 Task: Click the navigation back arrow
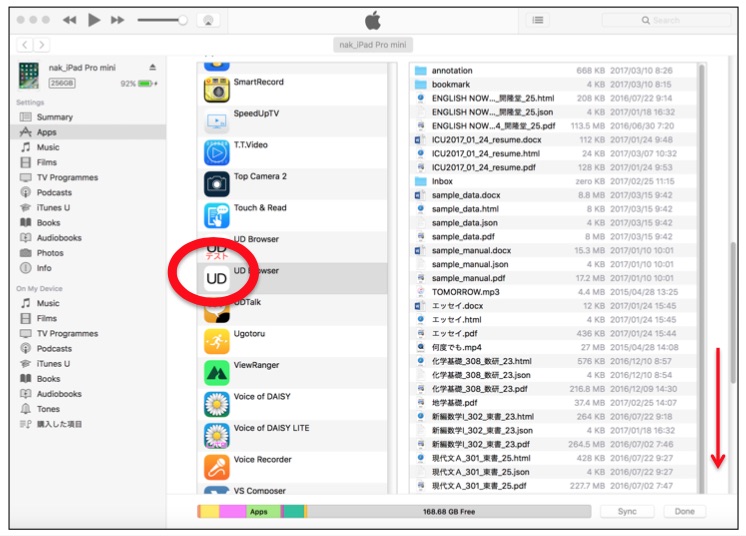pos(25,45)
